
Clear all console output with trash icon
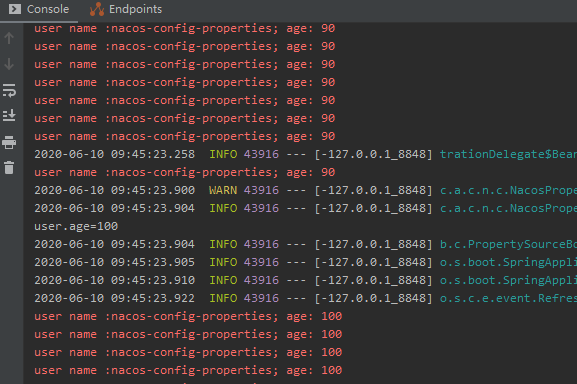pos(9,168)
